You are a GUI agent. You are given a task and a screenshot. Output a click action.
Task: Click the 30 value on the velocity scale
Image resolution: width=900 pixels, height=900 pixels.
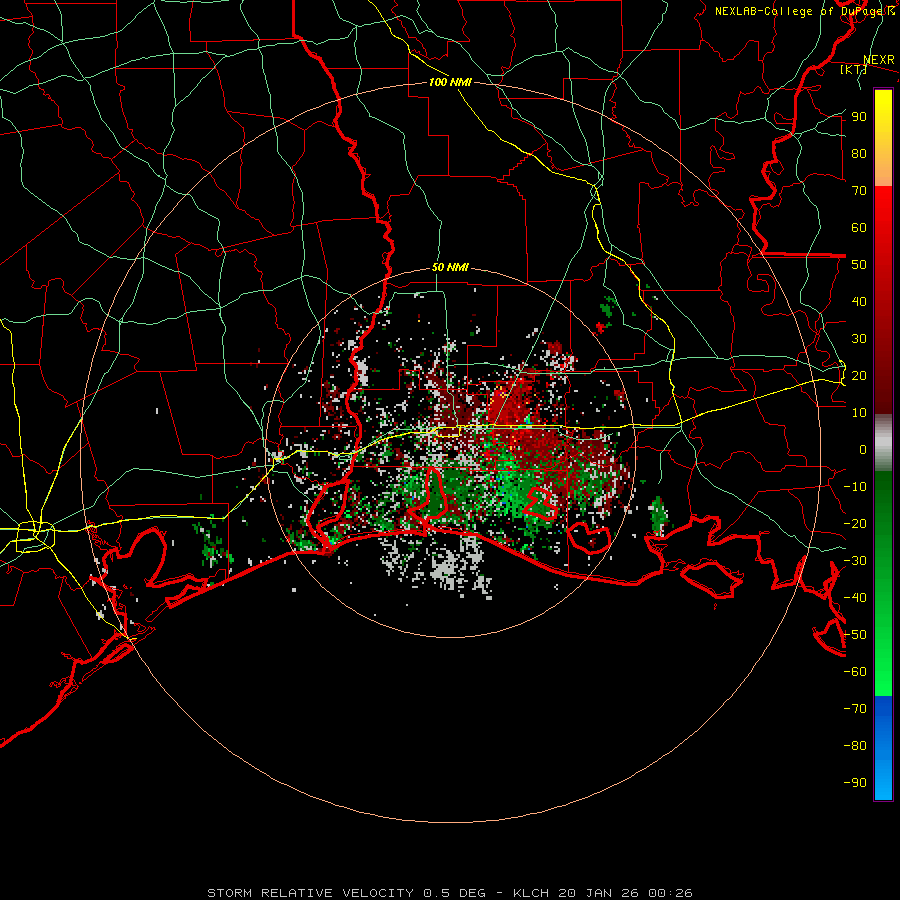(x=859, y=339)
